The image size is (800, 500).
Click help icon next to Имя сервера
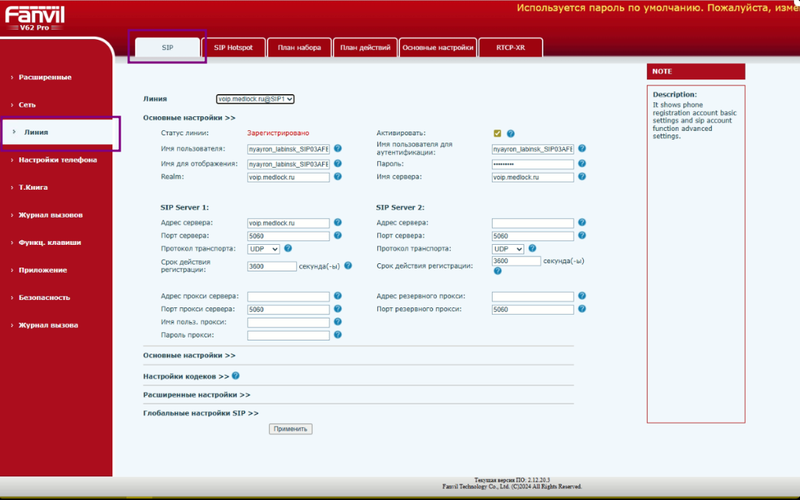pyautogui.click(x=582, y=177)
